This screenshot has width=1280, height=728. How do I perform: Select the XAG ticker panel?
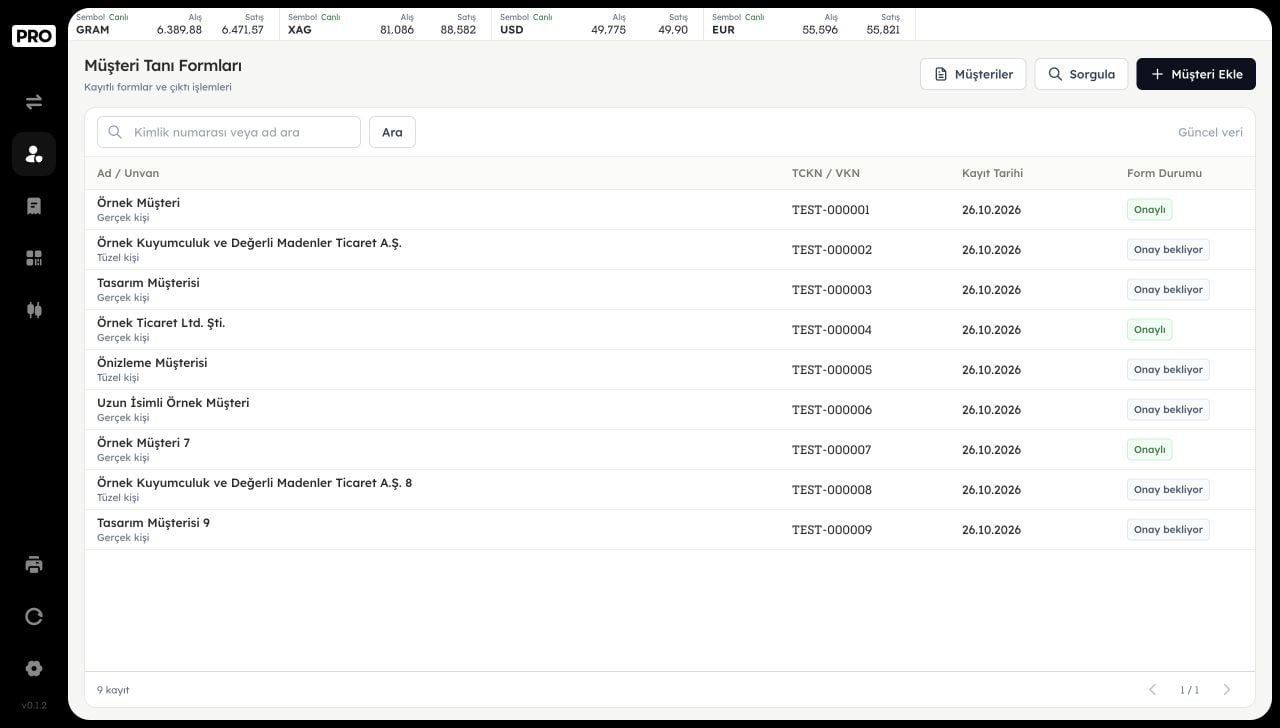pyautogui.click(x=386, y=24)
